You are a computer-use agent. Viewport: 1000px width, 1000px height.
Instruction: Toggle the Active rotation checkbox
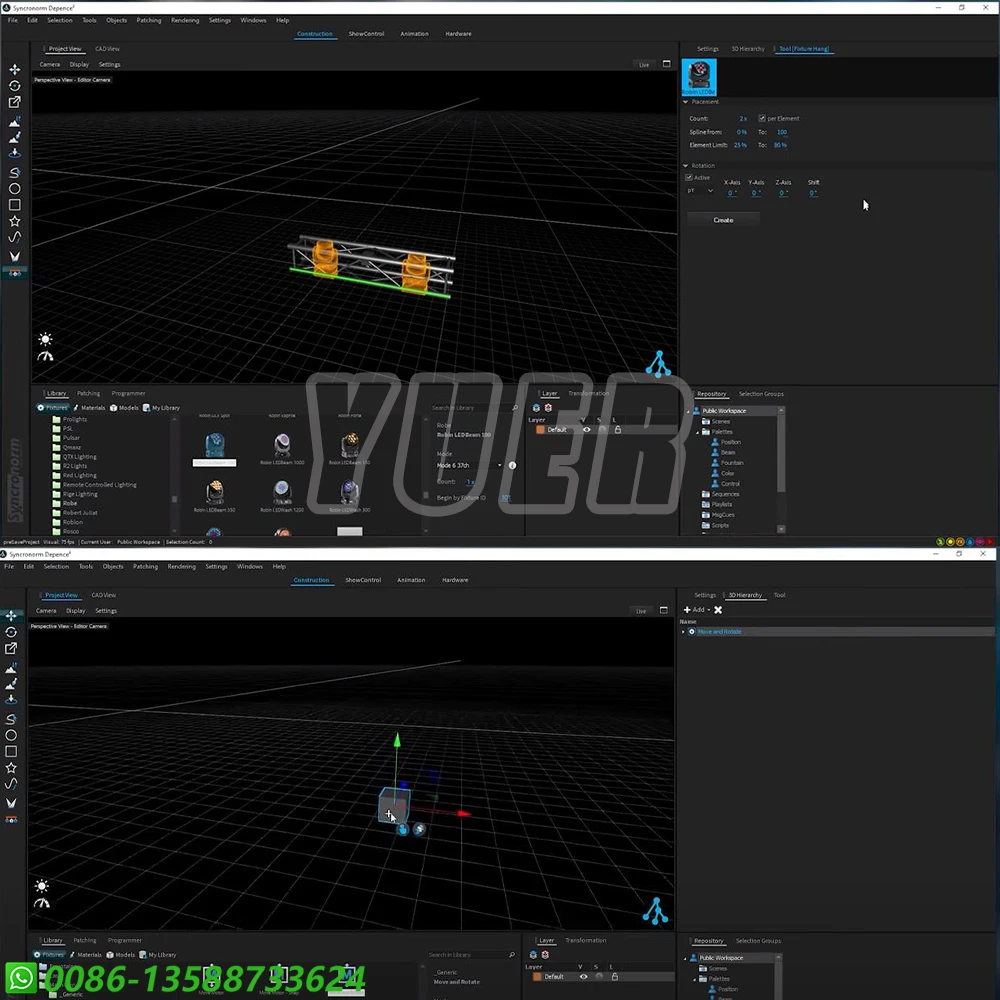click(689, 177)
